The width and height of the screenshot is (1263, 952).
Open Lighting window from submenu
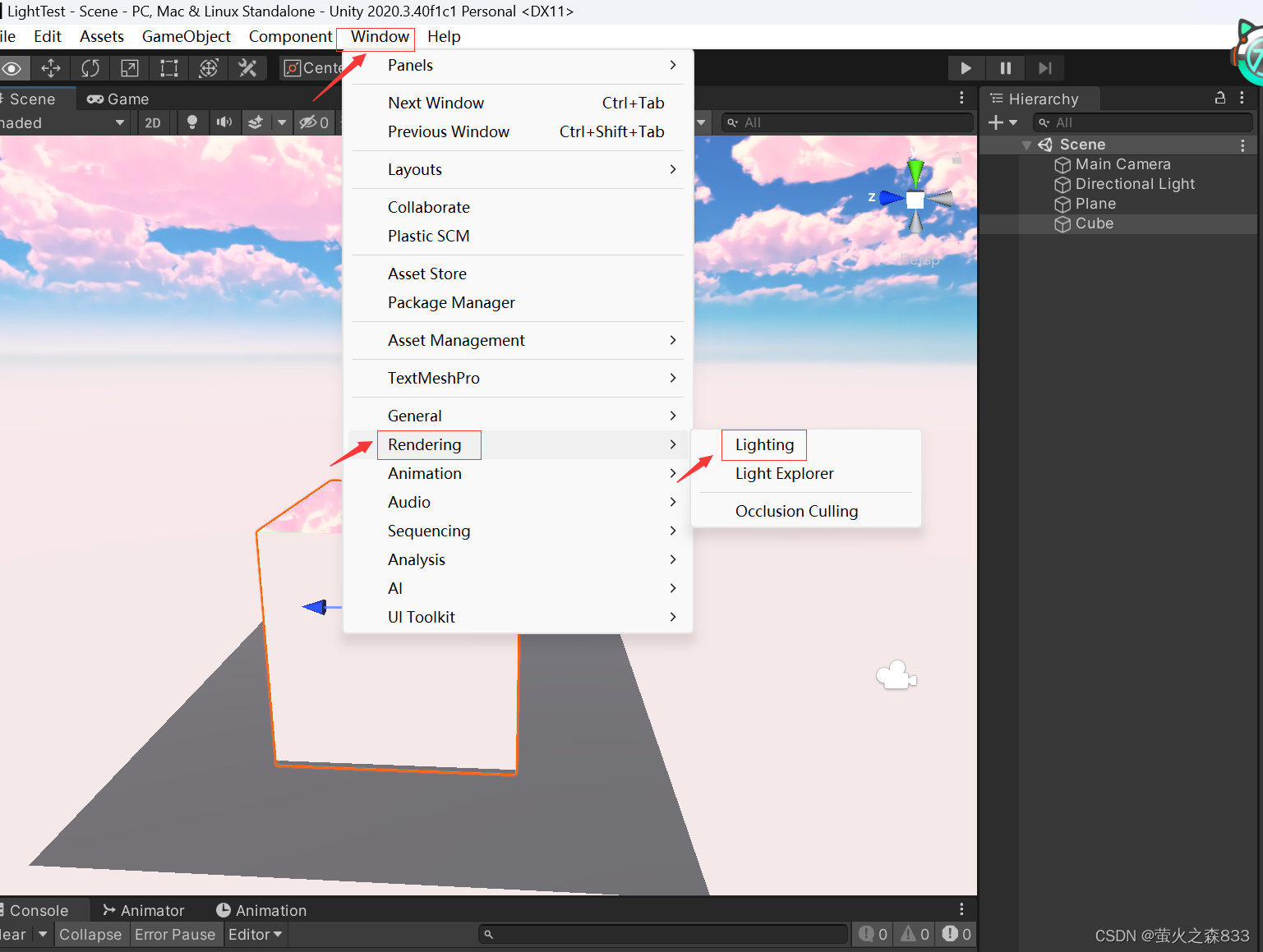(x=806, y=445)
